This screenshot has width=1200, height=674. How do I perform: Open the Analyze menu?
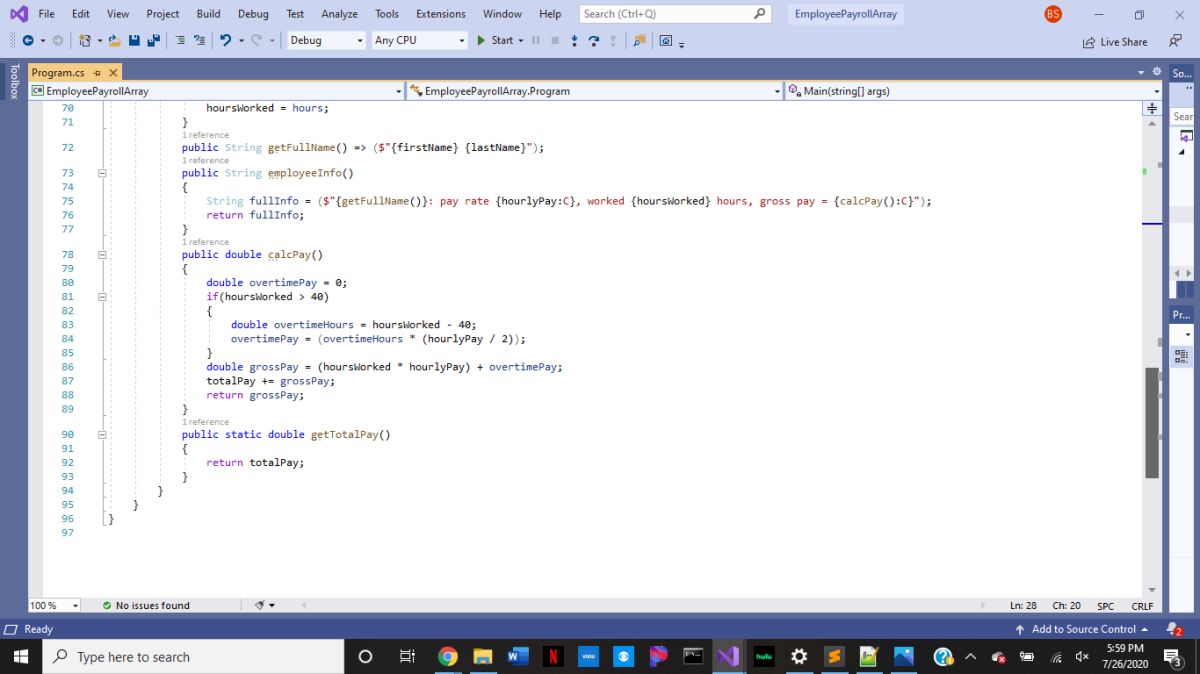[x=339, y=14]
